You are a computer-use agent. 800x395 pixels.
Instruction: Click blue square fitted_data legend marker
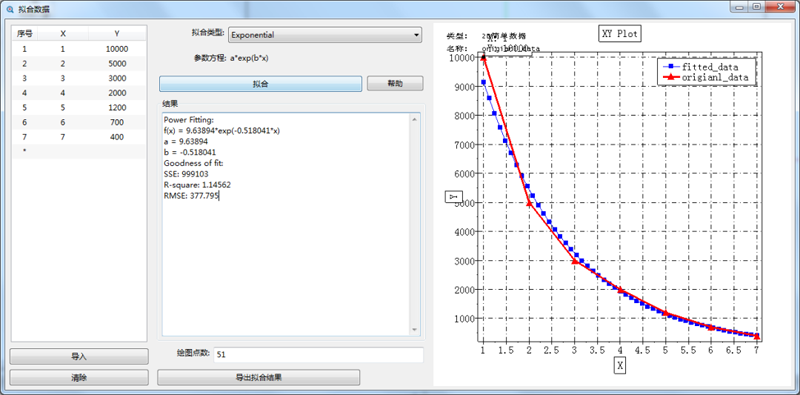(x=672, y=67)
